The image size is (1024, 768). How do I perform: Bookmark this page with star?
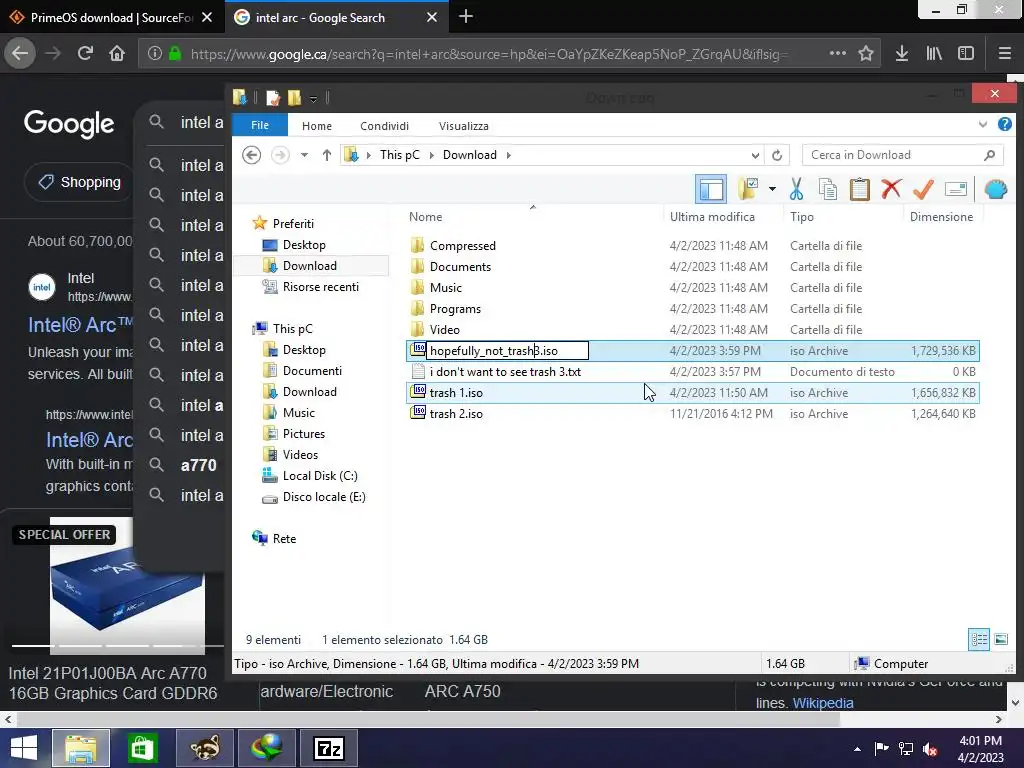866,54
